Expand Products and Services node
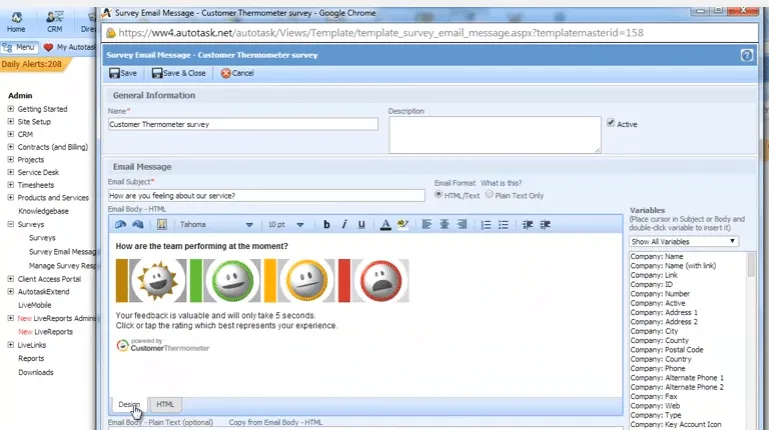The height and width of the screenshot is (430, 769). [10, 198]
